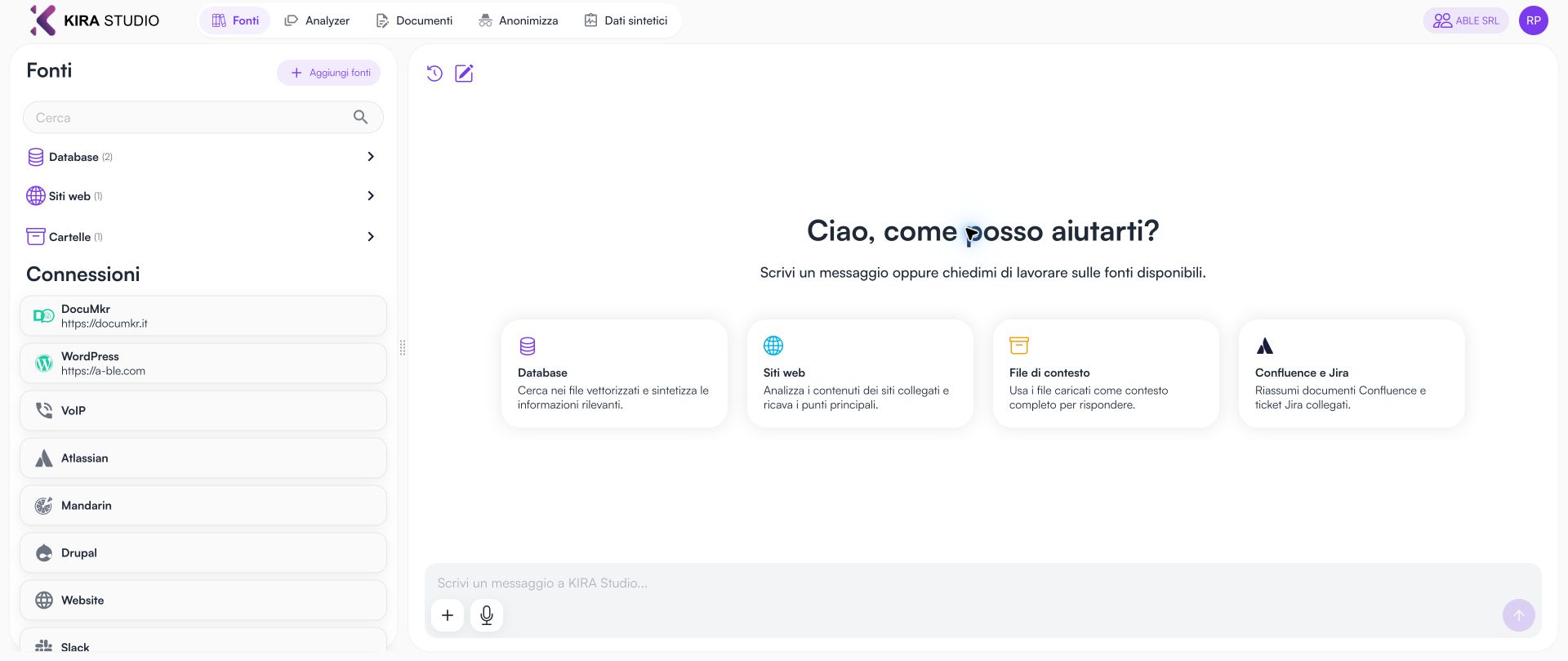Screen dimensions: 1568x661
Task: Click the VoIP phone icon
Action: point(44,410)
